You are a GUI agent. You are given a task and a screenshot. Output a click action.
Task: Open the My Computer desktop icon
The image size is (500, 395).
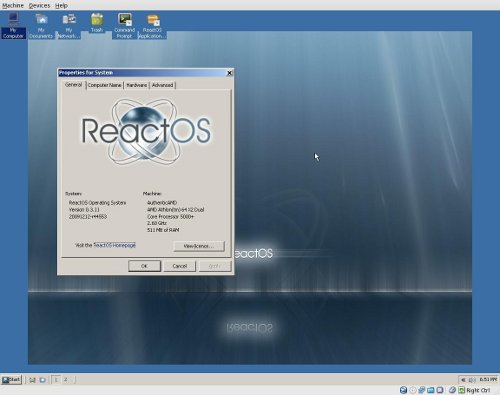(13, 26)
